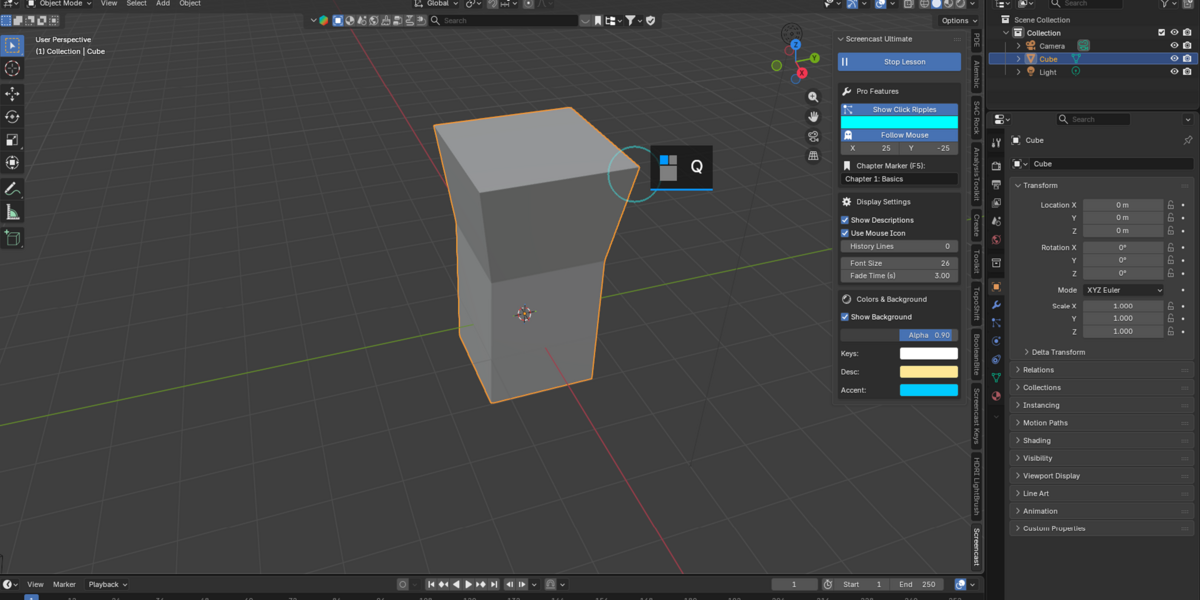Uncheck Show Descriptions checkbox
The image size is (1200, 600).
tap(845, 220)
